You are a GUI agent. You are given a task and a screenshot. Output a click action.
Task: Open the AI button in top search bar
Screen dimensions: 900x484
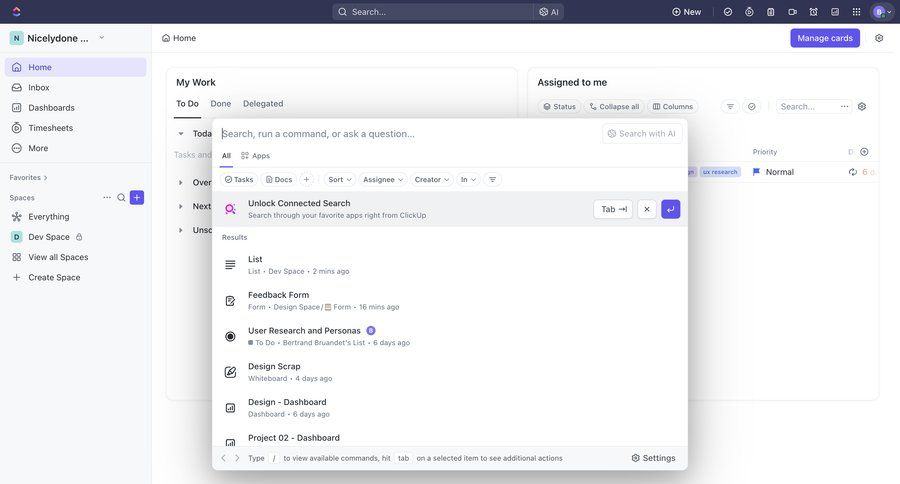pyautogui.click(x=549, y=11)
